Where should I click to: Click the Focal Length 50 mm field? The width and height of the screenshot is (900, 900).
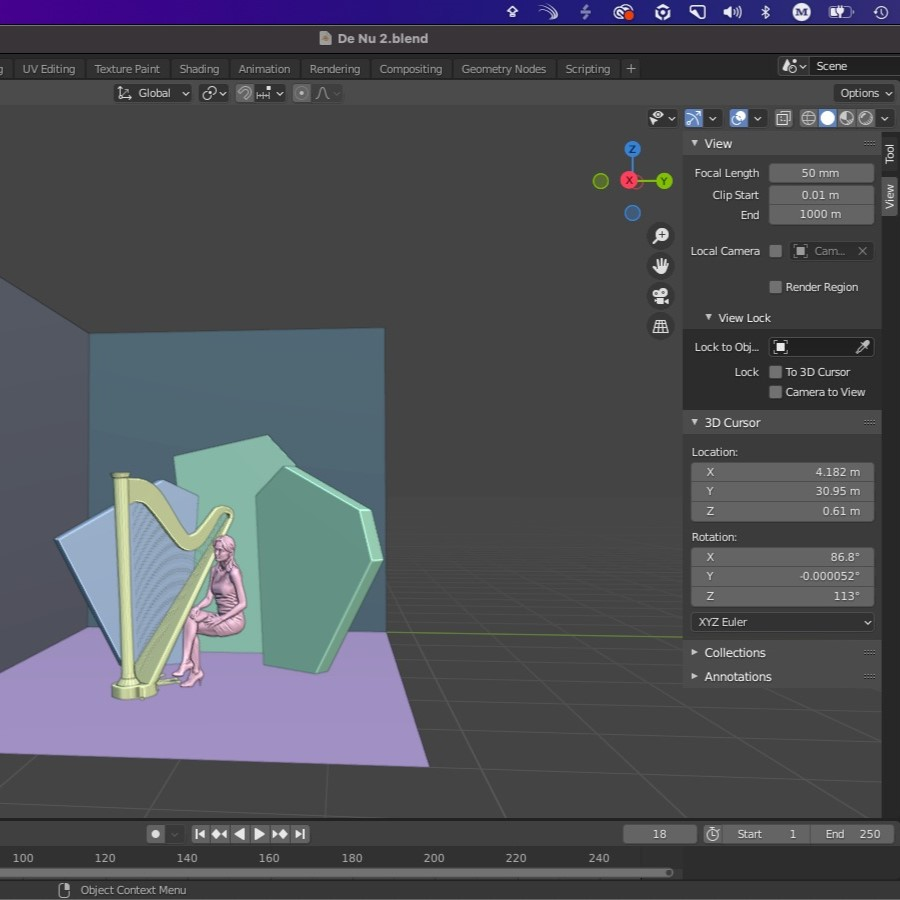[x=820, y=173]
